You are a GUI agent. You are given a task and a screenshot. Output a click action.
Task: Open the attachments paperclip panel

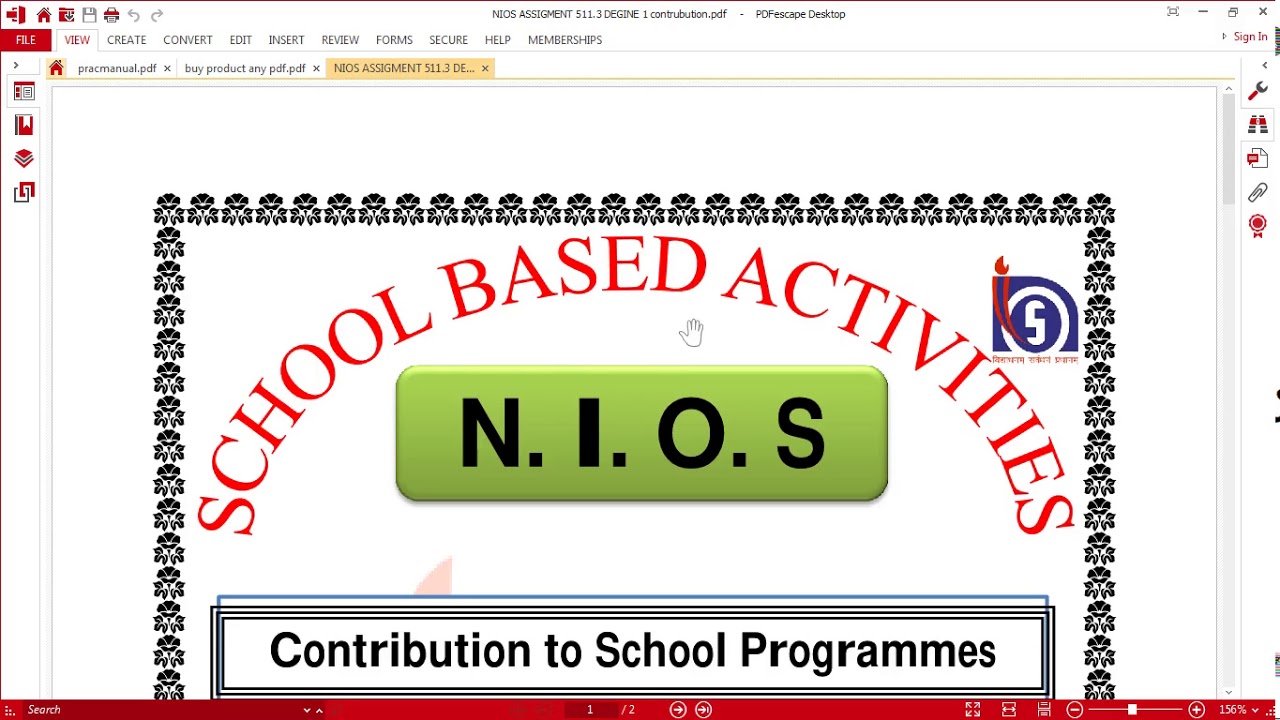click(x=1258, y=192)
